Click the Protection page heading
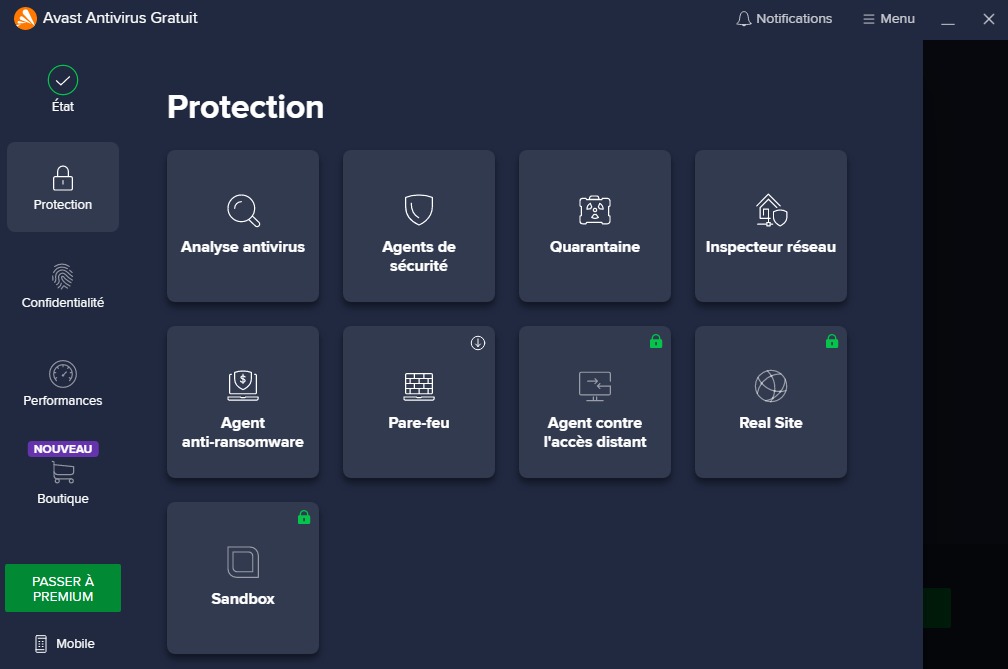This screenshot has width=1008, height=669. point(246,107)
